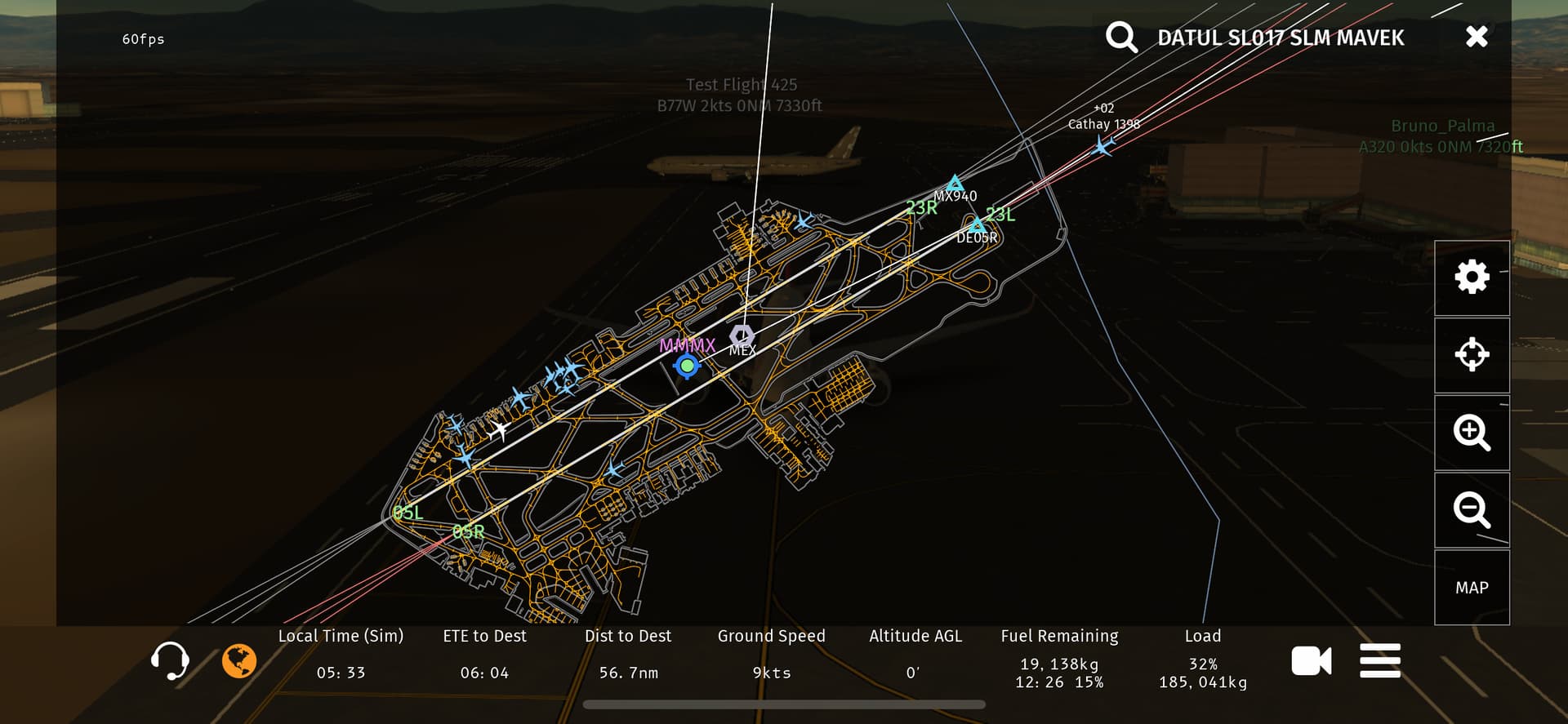
Task: Select the MMMX airport marker
Action: (687, 366)
